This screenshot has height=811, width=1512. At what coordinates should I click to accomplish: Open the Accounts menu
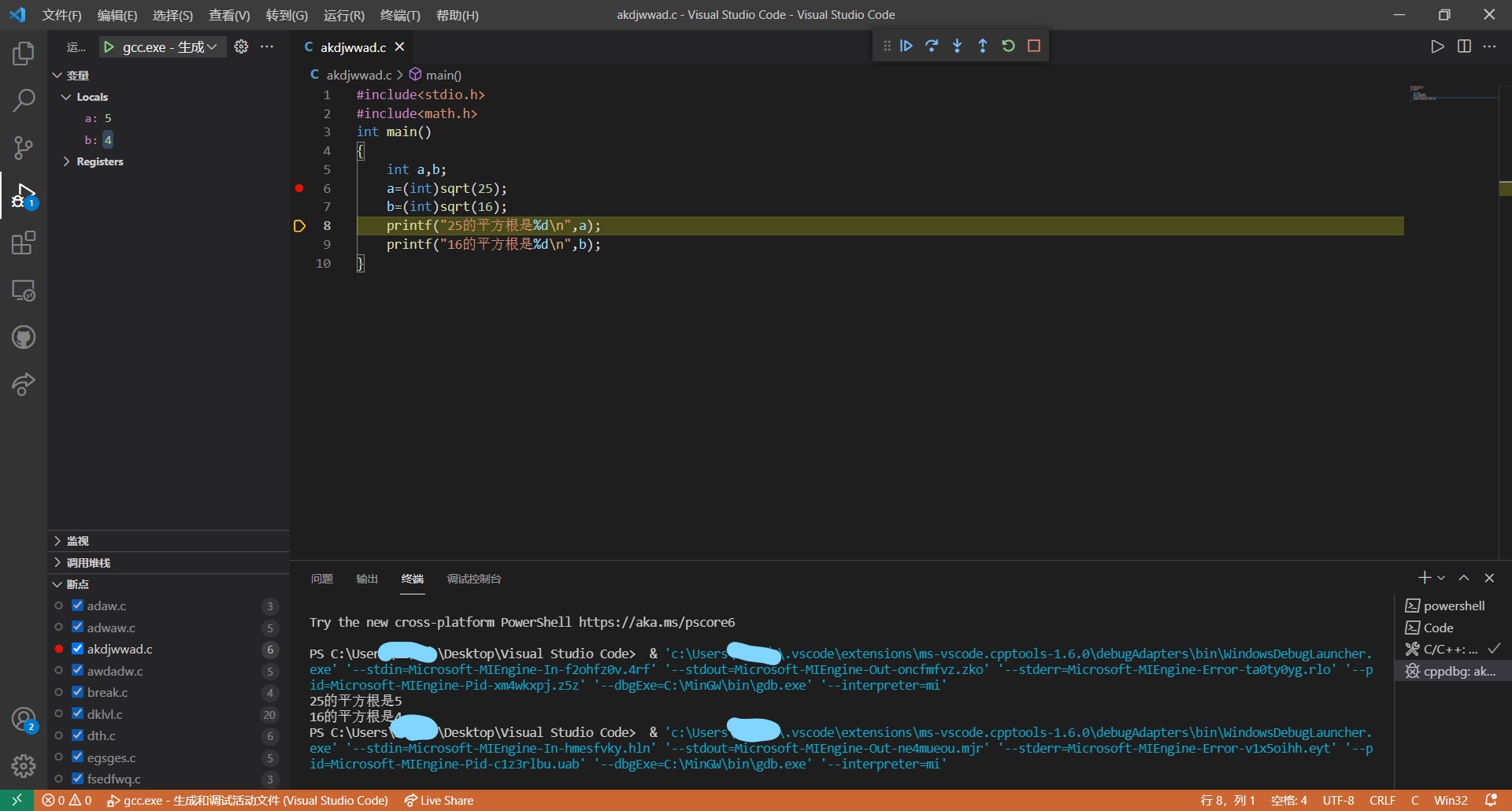click(24, 720)
